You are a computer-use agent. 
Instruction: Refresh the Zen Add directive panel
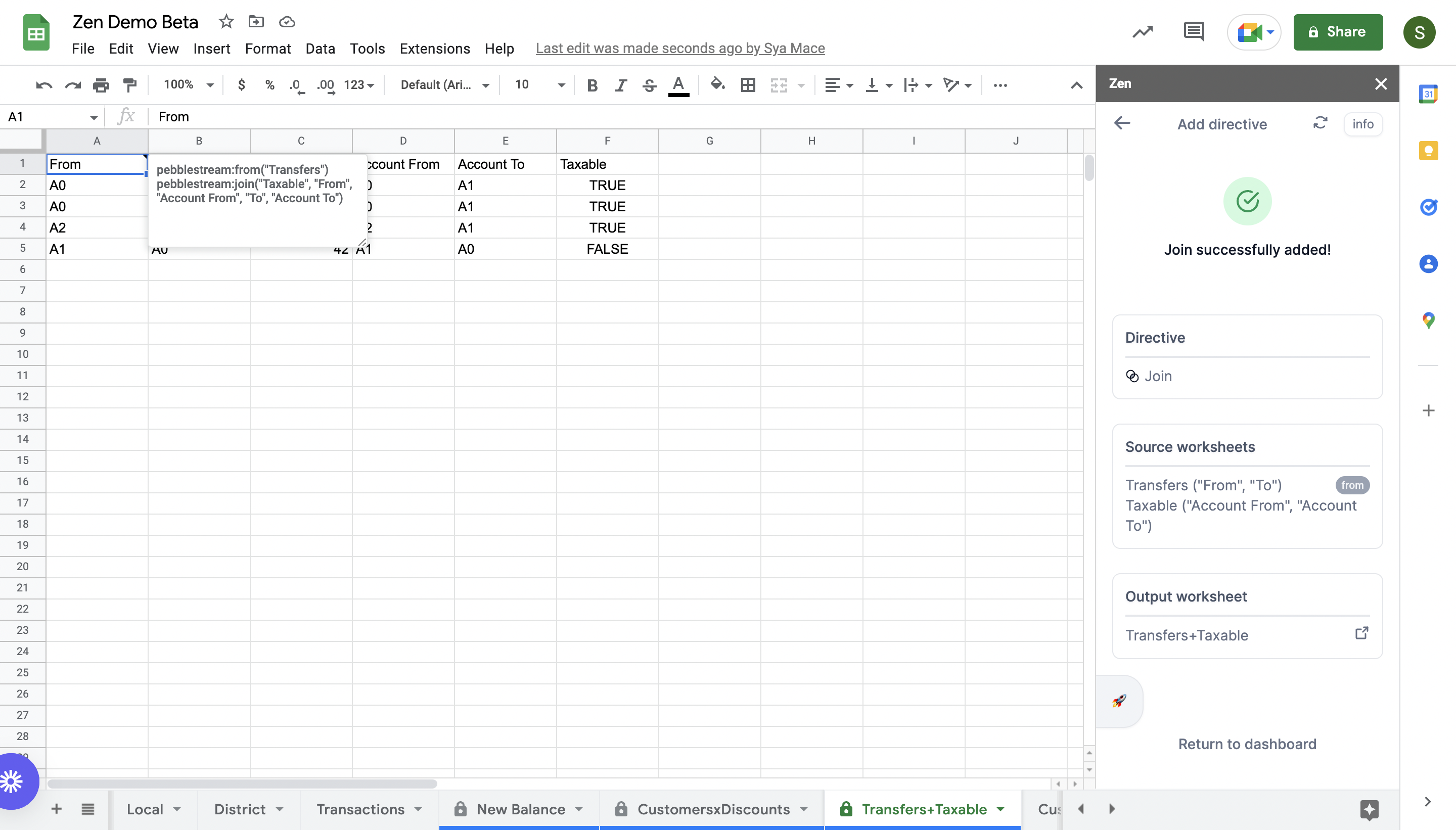pyautogui.click(x=1319, y=123)
